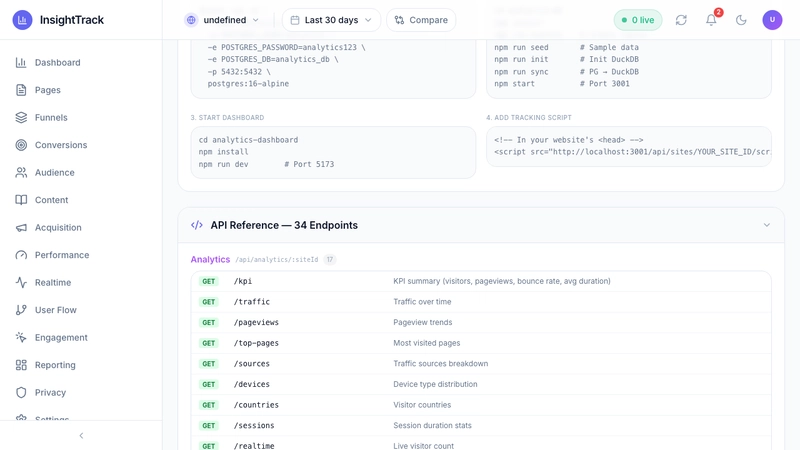The width and height of the screenshot is (800, 450).
Task: Click 'Traffic sources breakdown' description
Action: tap(441, 364)
